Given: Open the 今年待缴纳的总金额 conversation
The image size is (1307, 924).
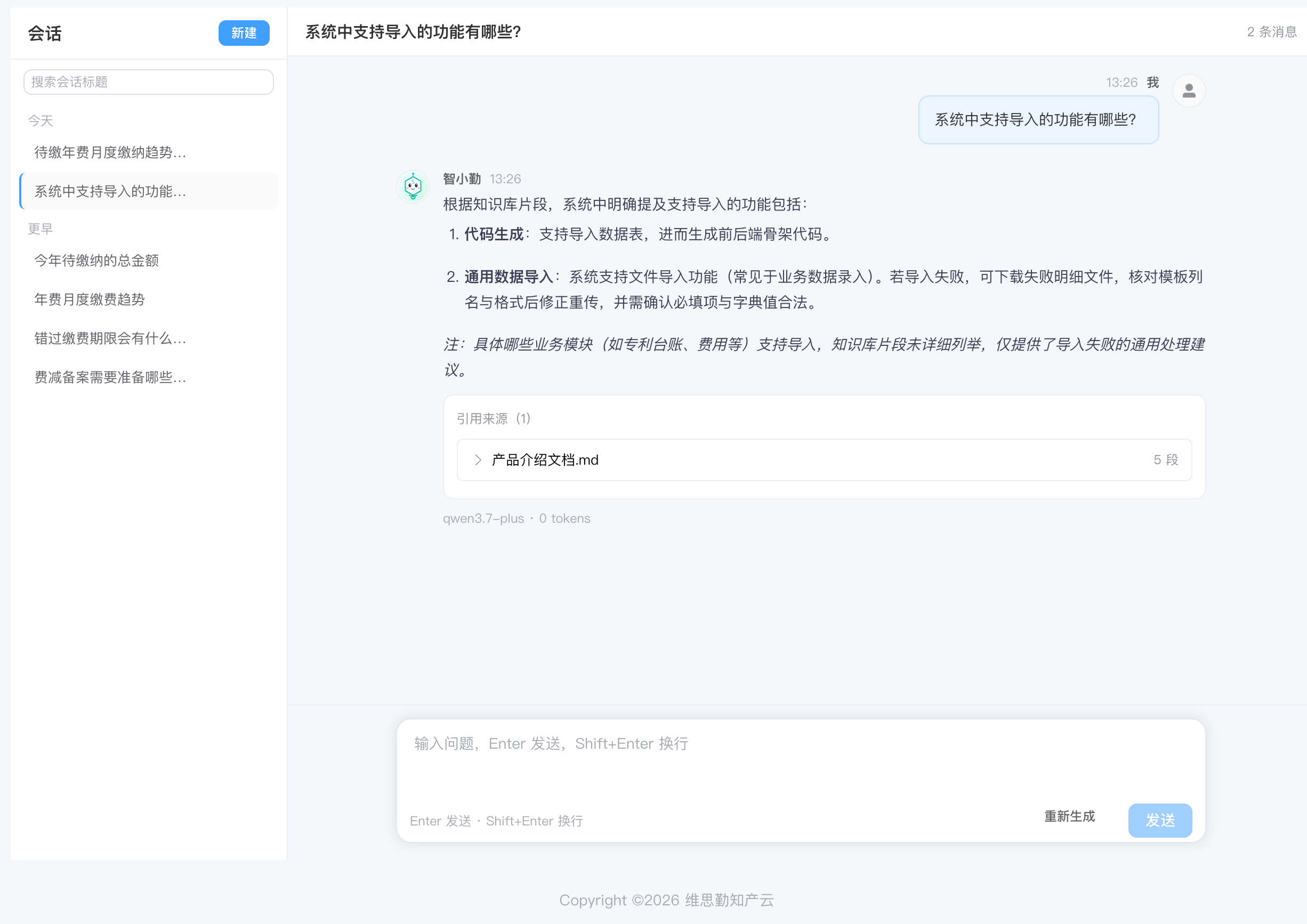Looking at the screenshot, I should coord(149,260).
